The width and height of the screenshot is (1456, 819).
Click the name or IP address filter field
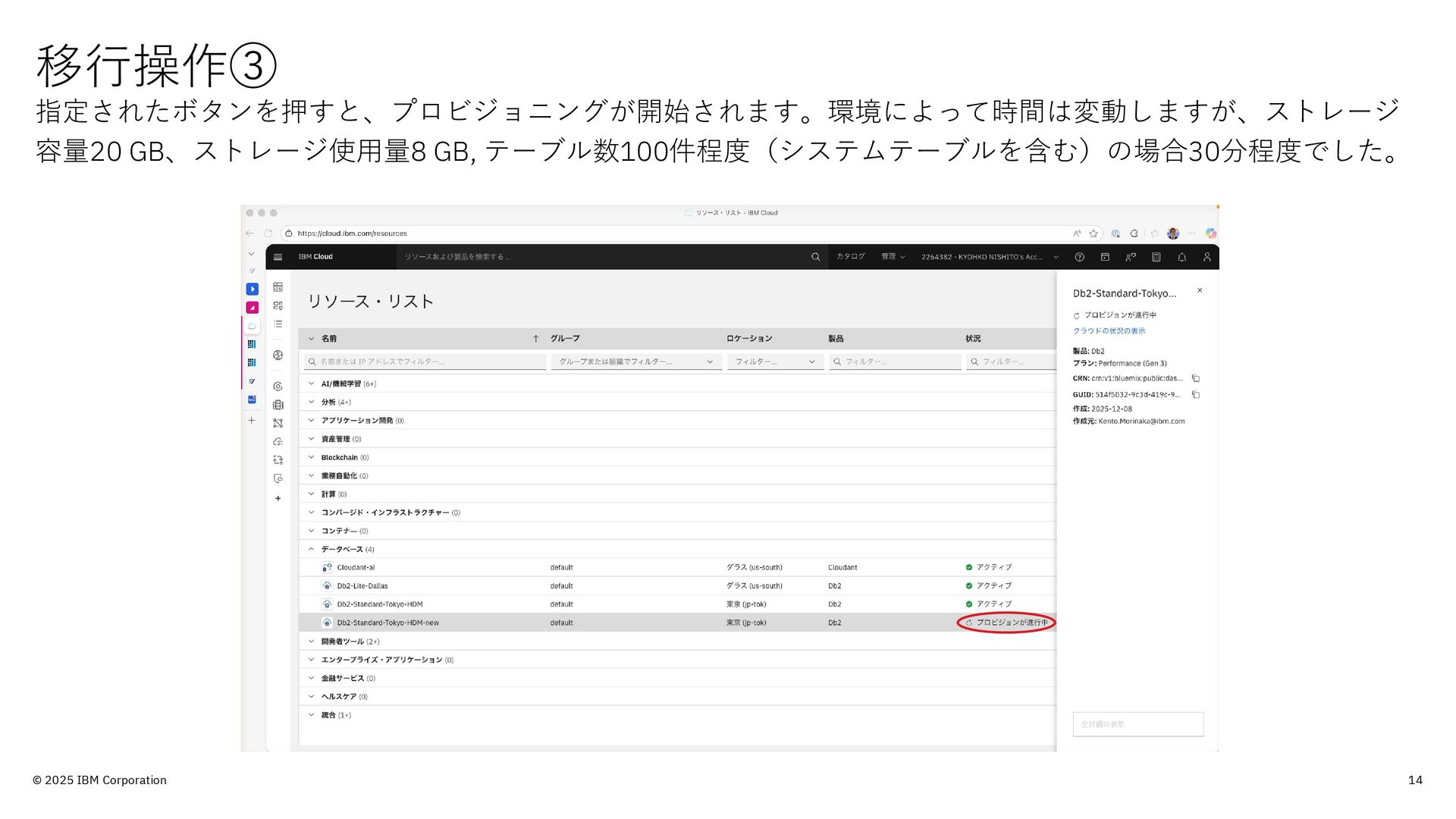click(425, 362)
